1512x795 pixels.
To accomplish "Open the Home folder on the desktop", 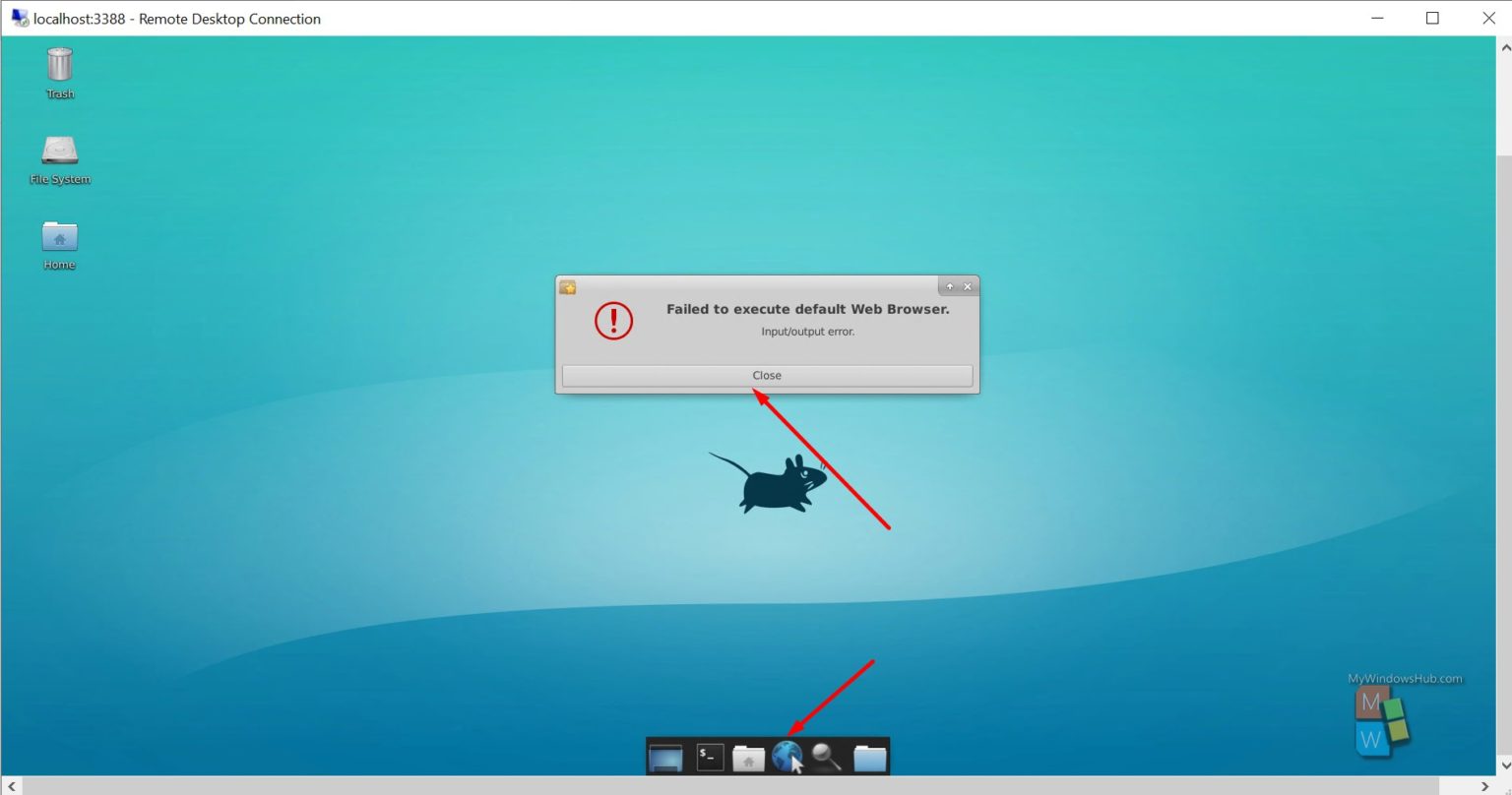I will pos(59,239).
